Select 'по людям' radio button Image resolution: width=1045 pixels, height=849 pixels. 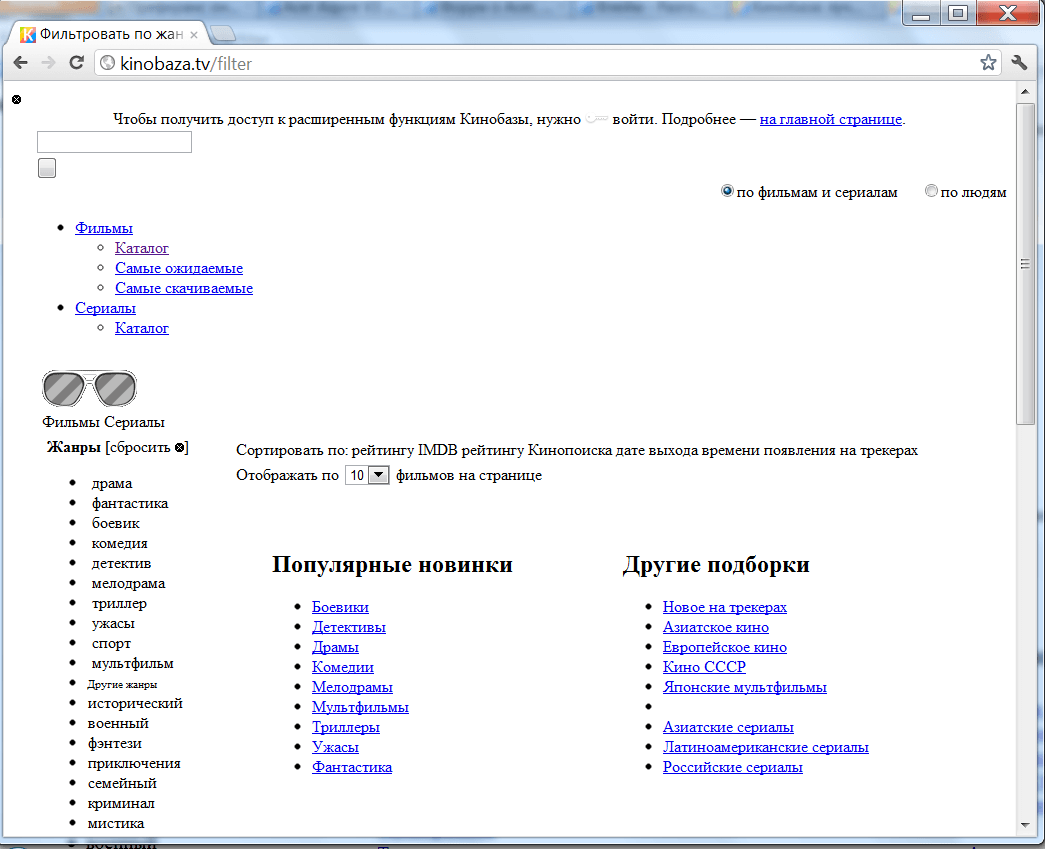click(x=931, y=191)
